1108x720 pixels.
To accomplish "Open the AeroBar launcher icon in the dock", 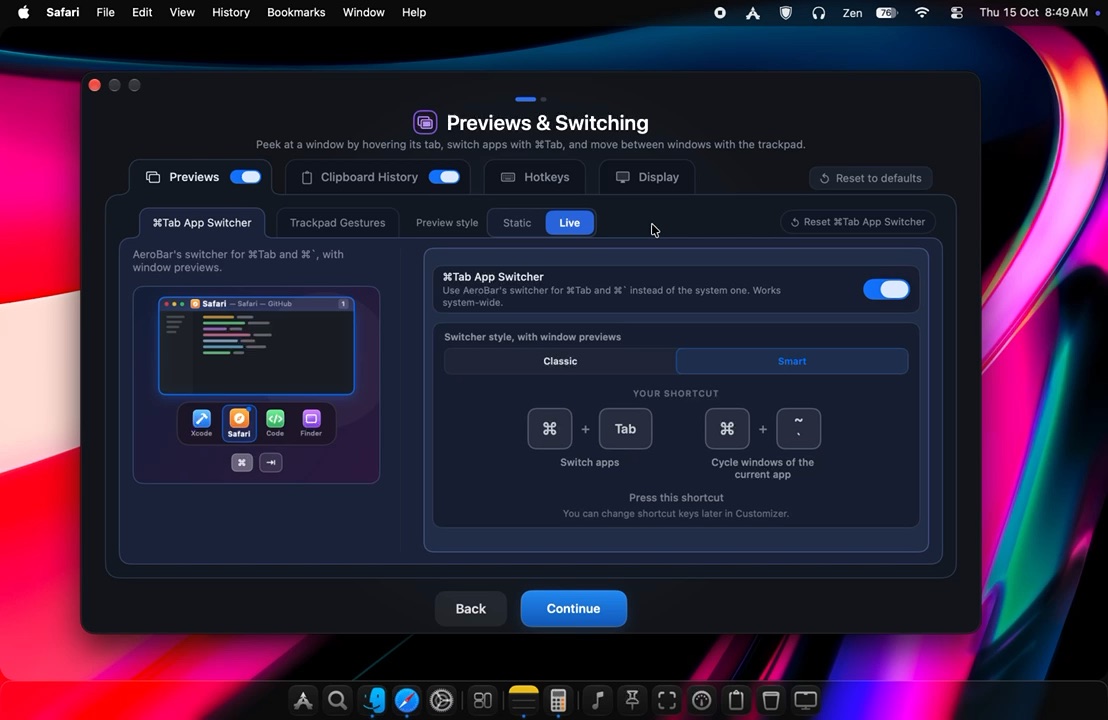I will click(x=303, y=700).
